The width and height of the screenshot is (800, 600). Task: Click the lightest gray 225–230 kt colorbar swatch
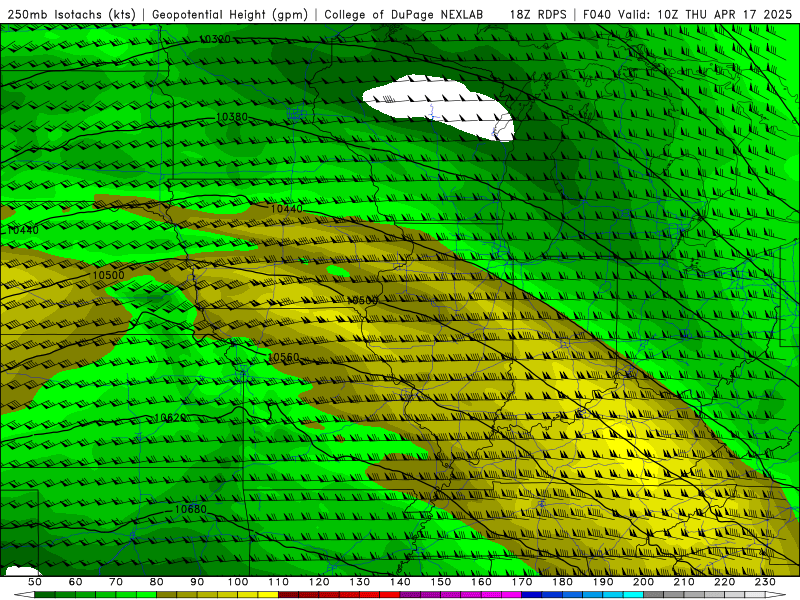pyautogui.click(x=755, y=594)
